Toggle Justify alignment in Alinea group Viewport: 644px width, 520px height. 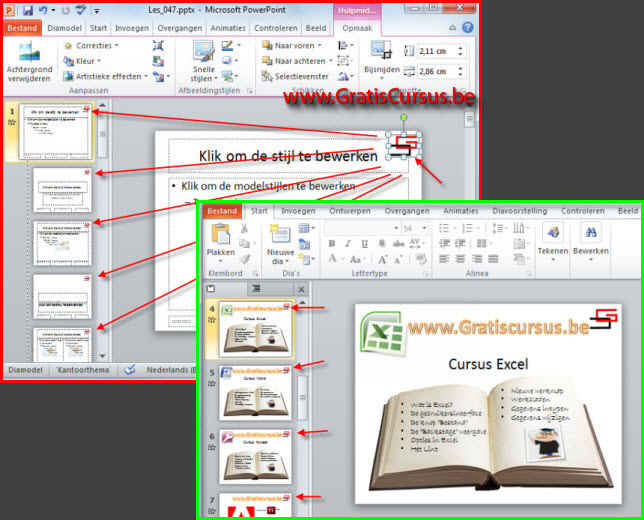493,259
